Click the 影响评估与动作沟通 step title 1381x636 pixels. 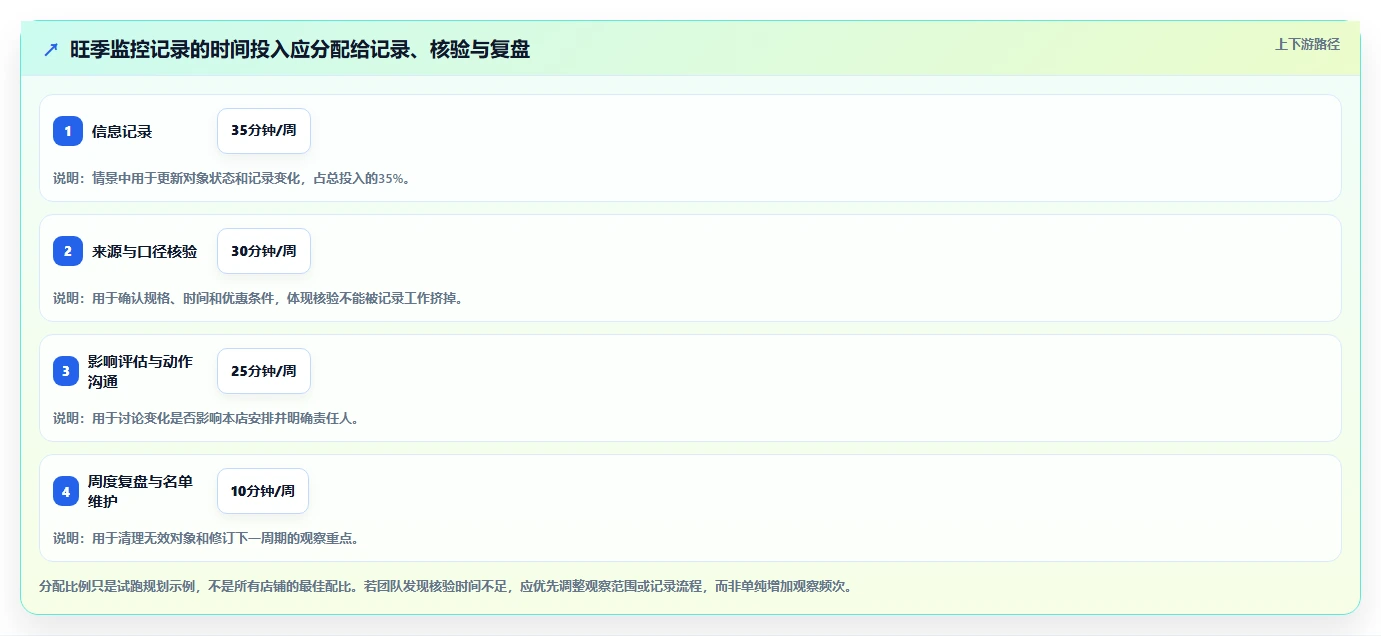140,371
